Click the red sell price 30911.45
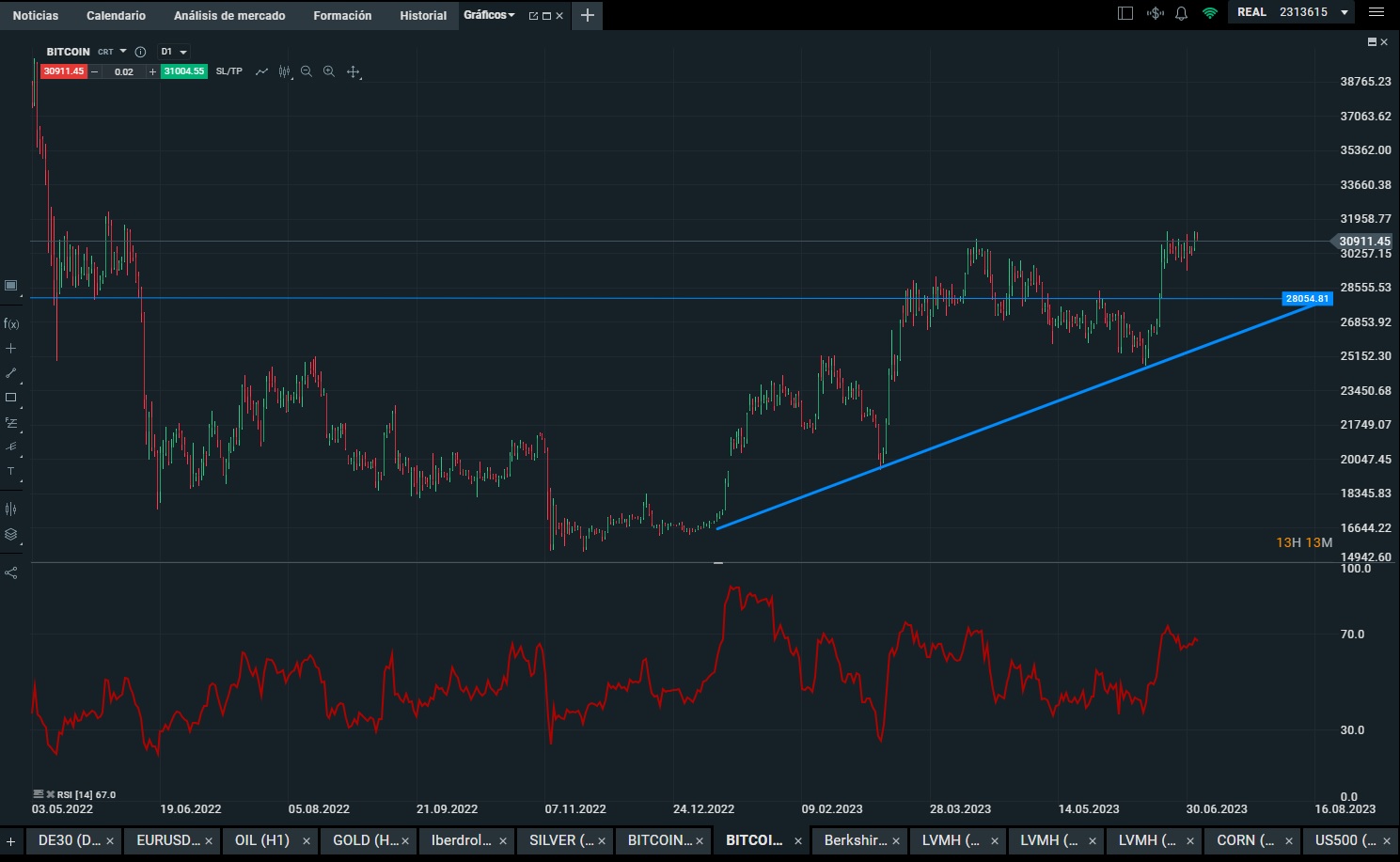Screen dimensions: 1400x862 tap(64, 71)
